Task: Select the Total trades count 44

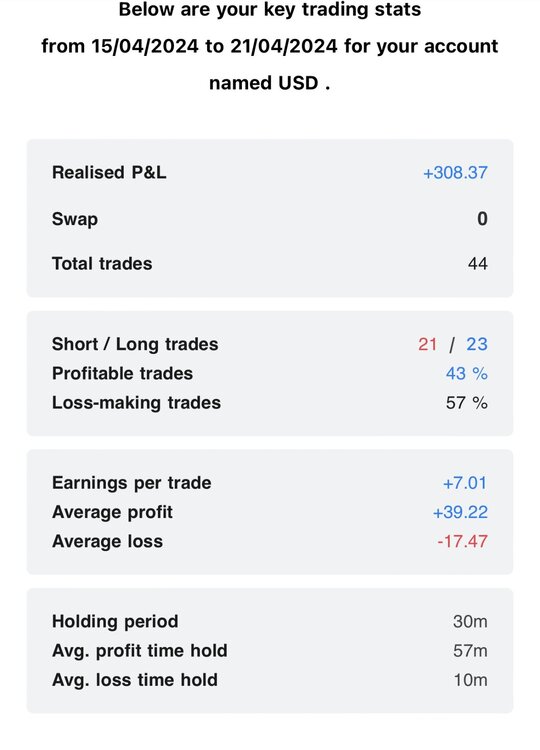Action: pos(477,264)
